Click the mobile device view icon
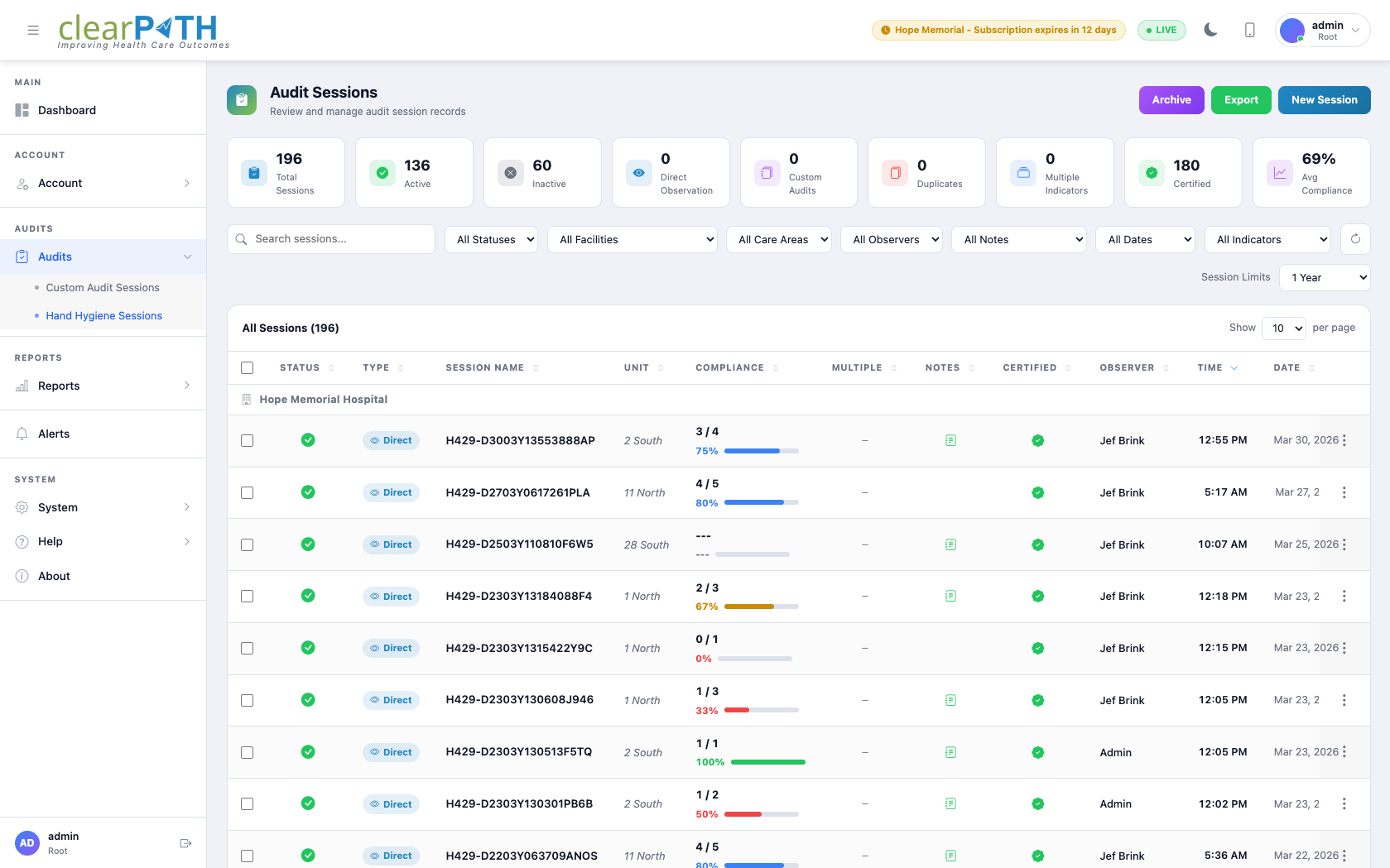The height and width of the screenshot is (868, 1390). point(1249,30)
